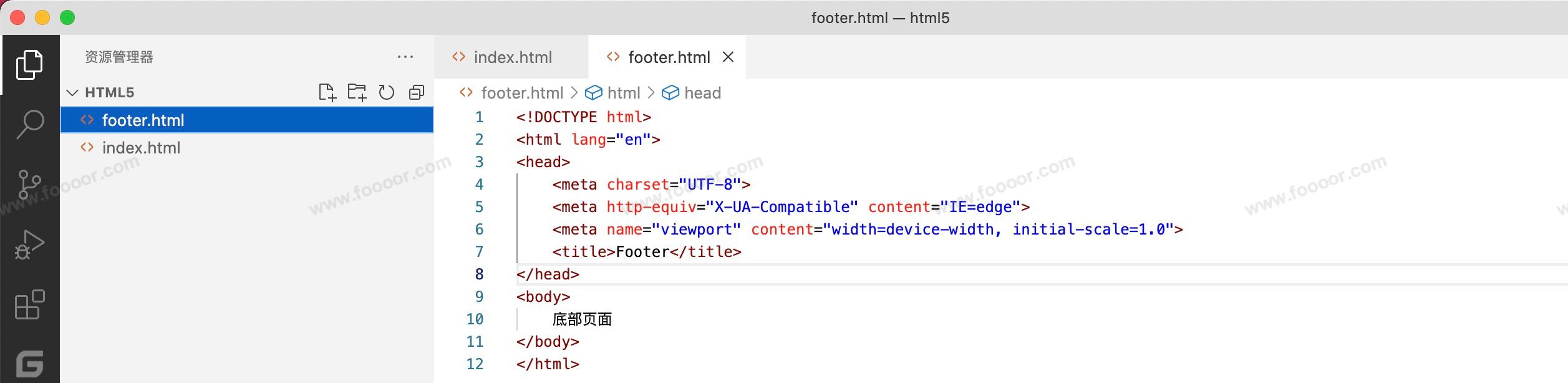Image resolution: width=1568 pixels, height=383 pixels.
Task: Click the Gitee icon in activity bar
Action: (x=29, y=364)
